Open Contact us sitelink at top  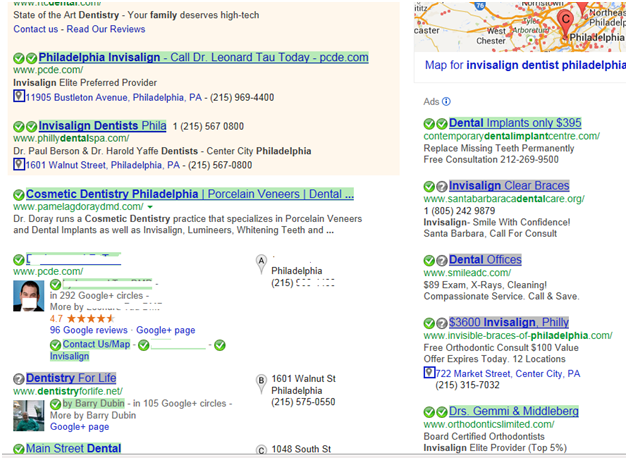coord(36,29)
